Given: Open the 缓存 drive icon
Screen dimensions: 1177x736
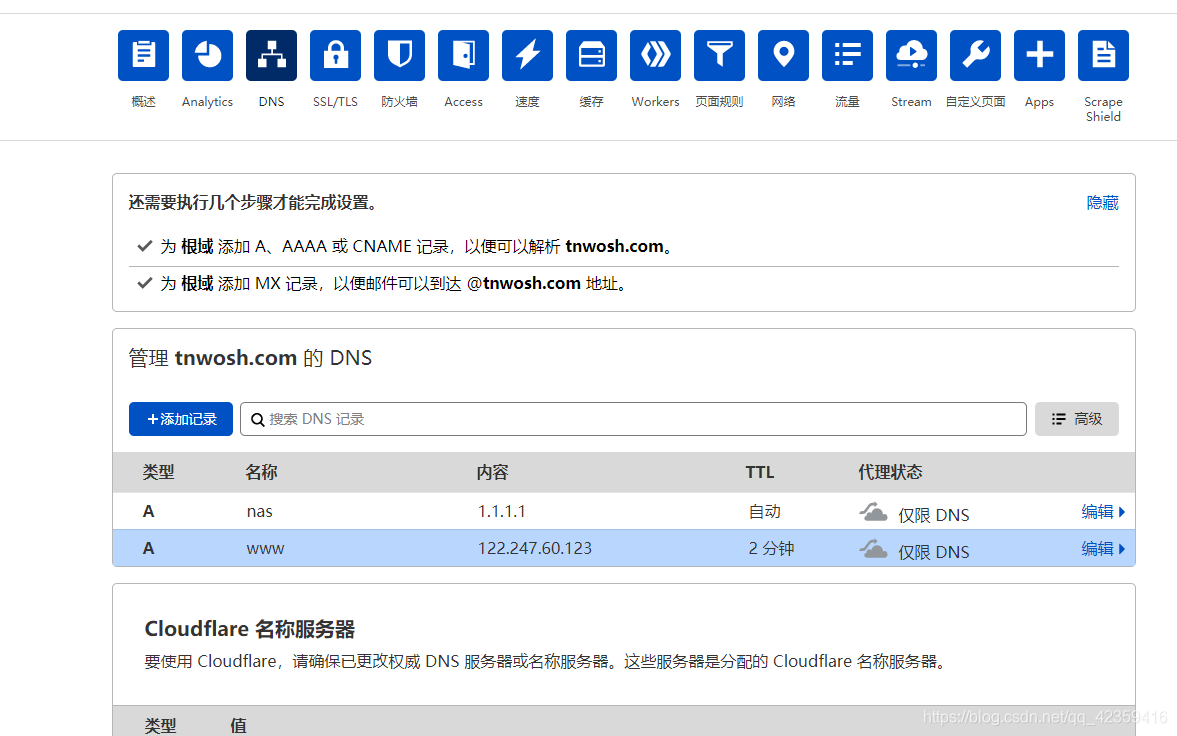Looking at the screenshot, I should (x=592, y=56).
